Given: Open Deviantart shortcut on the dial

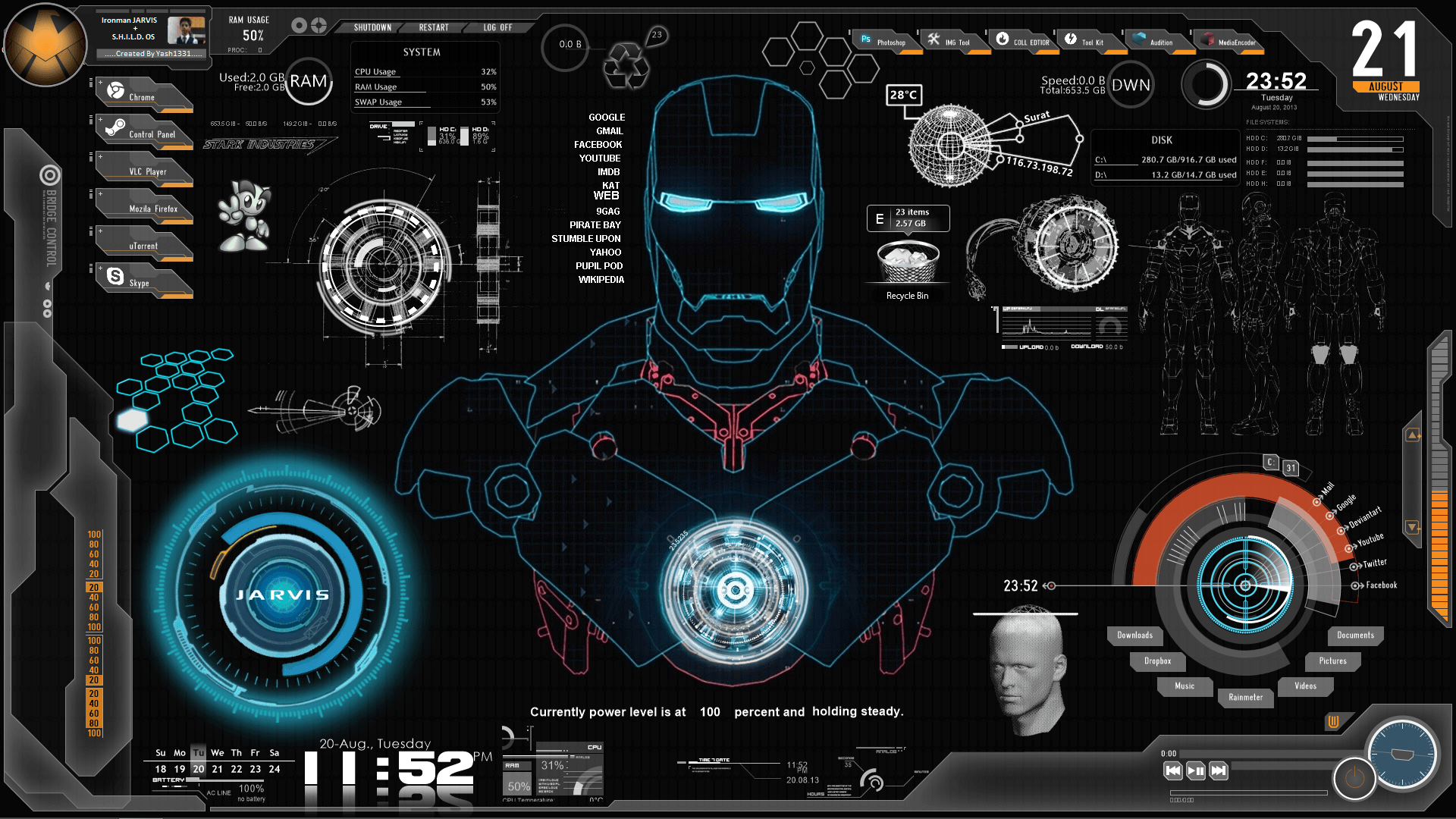Looking at the screenshot, I should [1360, 519].
